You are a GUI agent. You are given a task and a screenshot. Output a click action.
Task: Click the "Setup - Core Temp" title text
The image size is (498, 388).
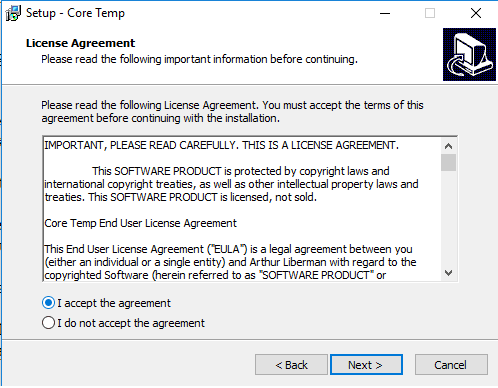[75, 13]
